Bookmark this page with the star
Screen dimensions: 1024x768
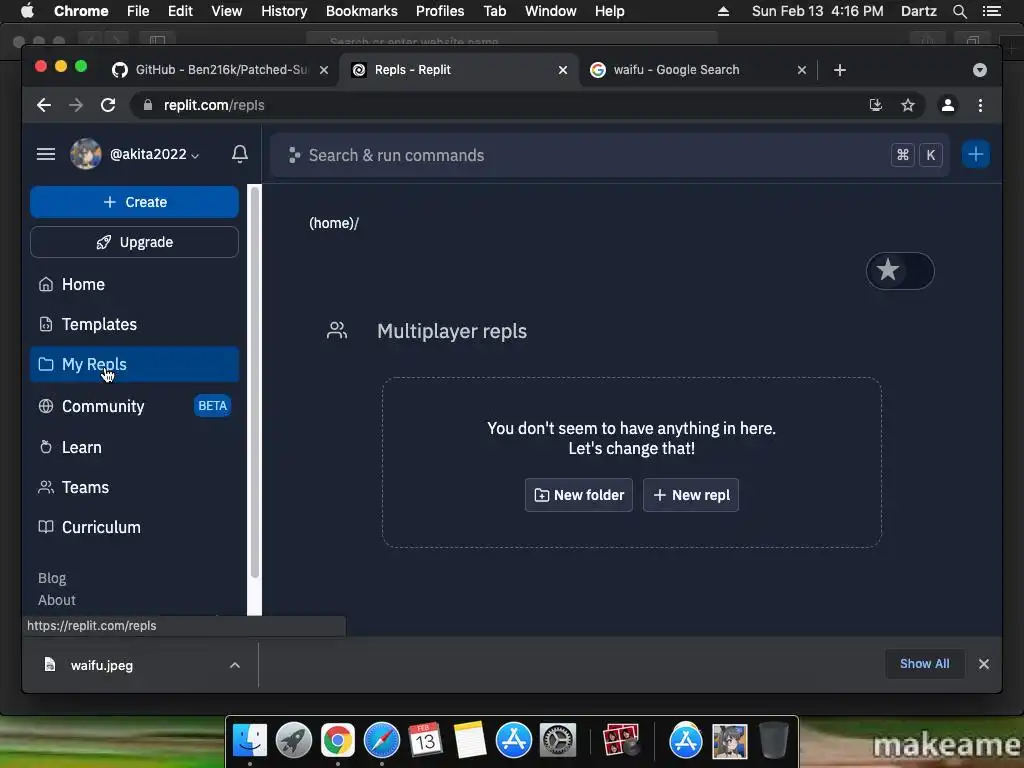pos(908,105)
